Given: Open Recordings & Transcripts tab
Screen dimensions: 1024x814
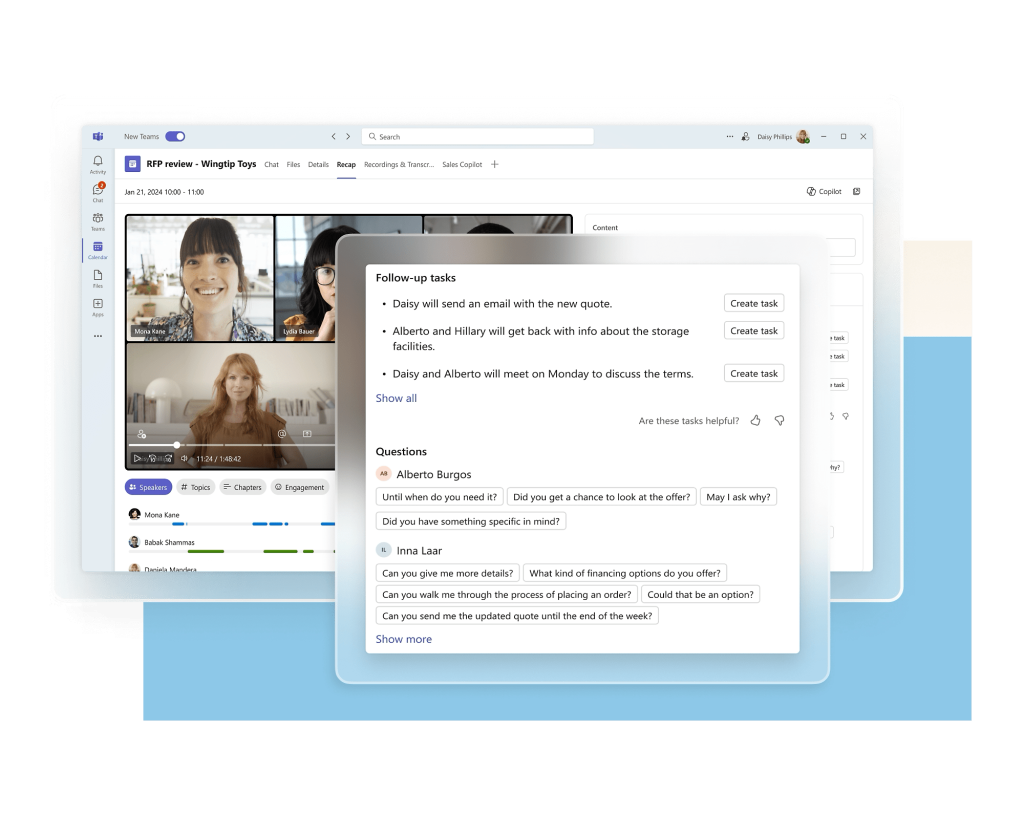Looking at the screenshot, I should [x=399, y=165].
